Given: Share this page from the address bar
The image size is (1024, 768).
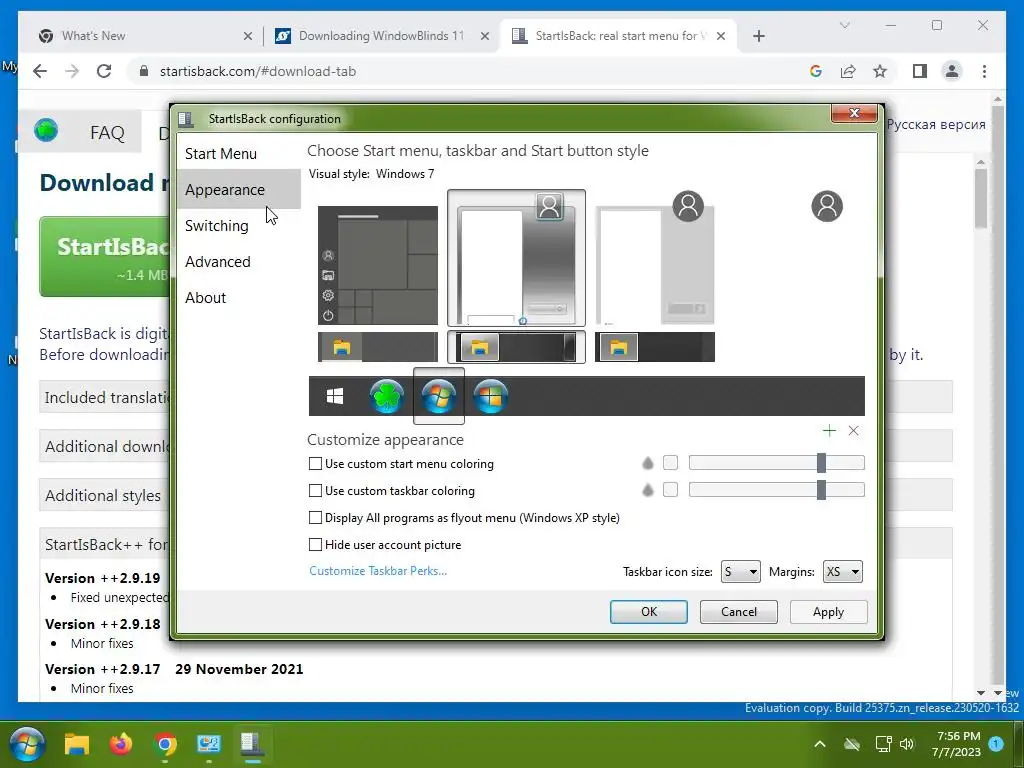Looking at the screenshot, I should click(848, 71).
